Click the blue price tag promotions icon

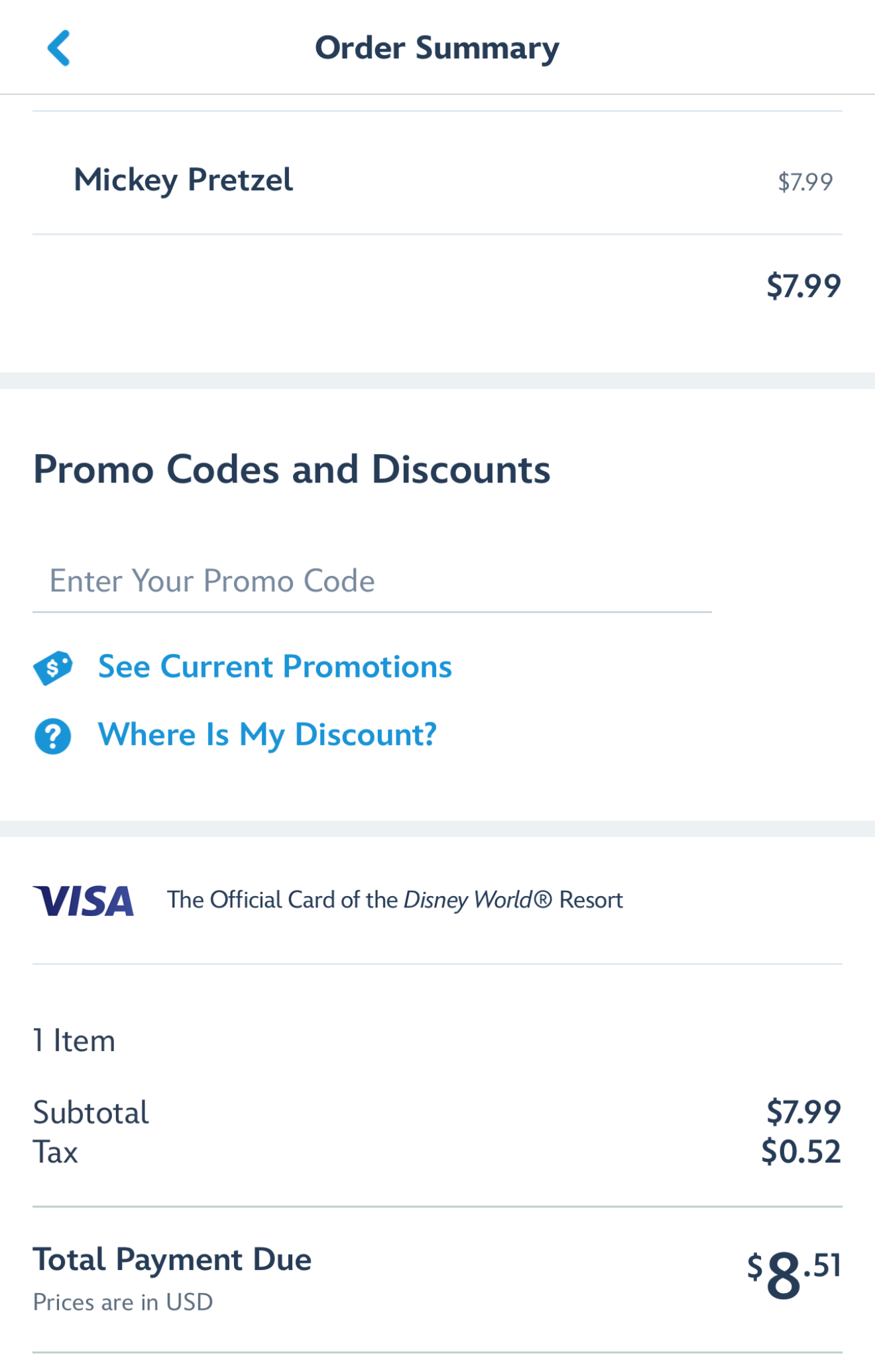coord(53,667)
